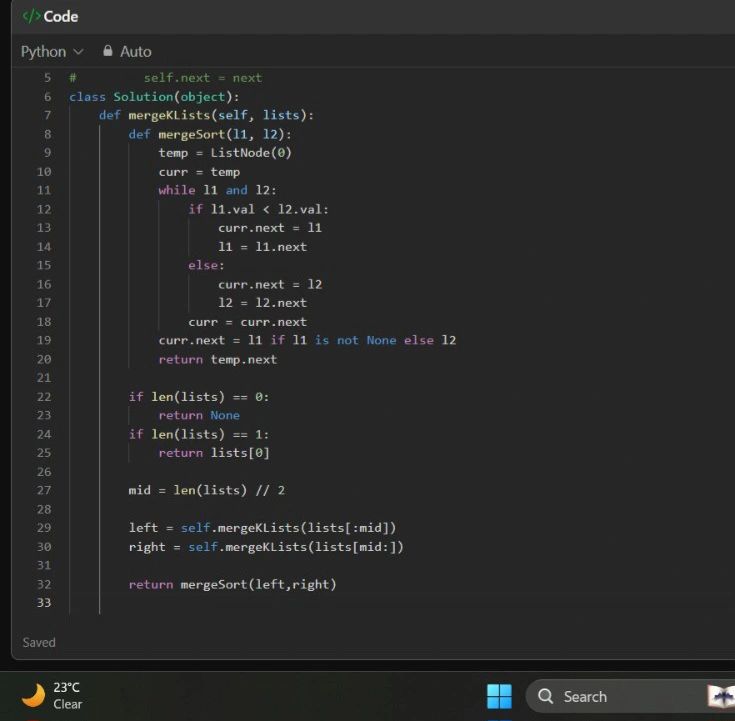Click the lock icon beside Auto
The width and height of the screenshot is (735, 721).
[x=108, y=51]
